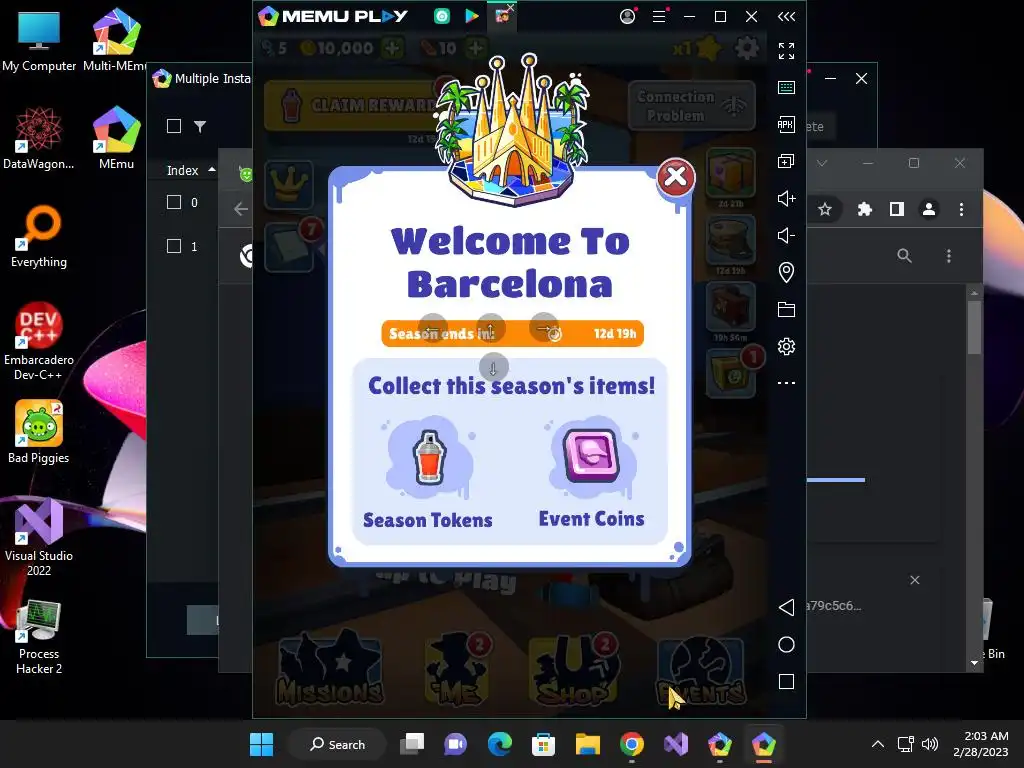Open the shared folder icon in MEmu sidebar

tap(786, 310)
